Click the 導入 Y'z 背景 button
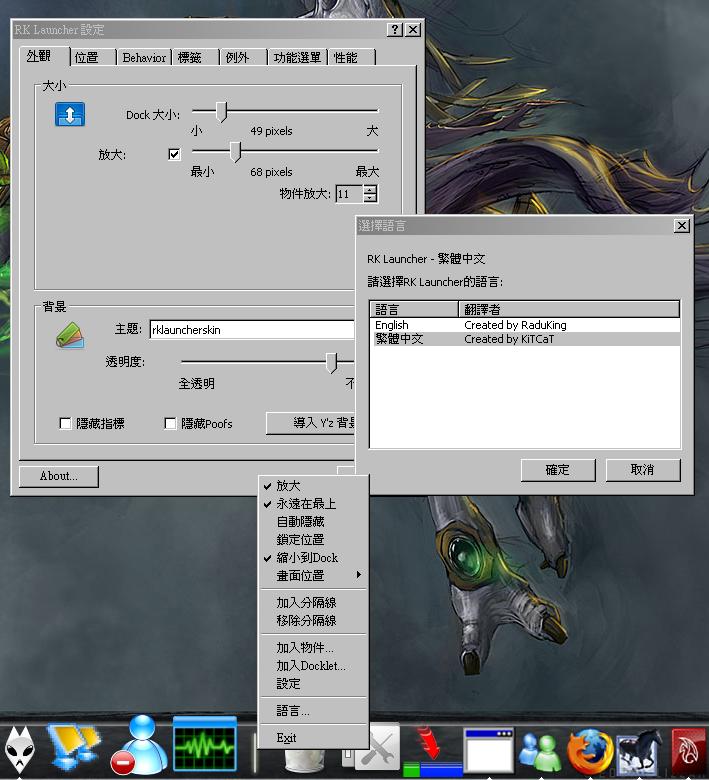The image size is (709, 780). click(x=311, y=423)
